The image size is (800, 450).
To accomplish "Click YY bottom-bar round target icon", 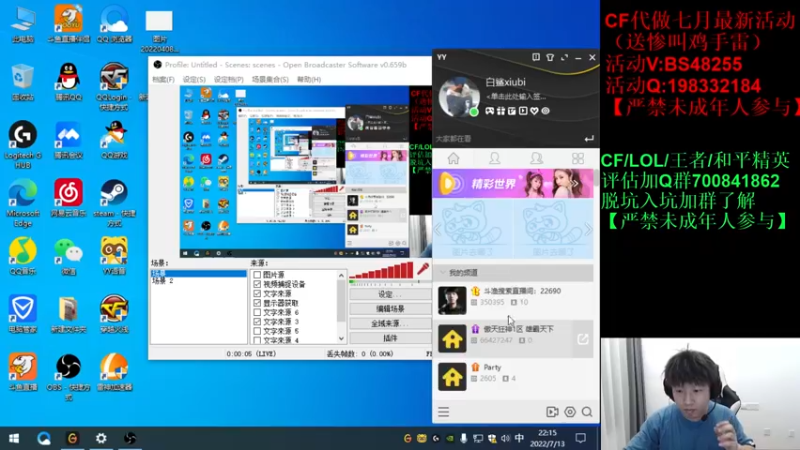I will click(570, 412).
